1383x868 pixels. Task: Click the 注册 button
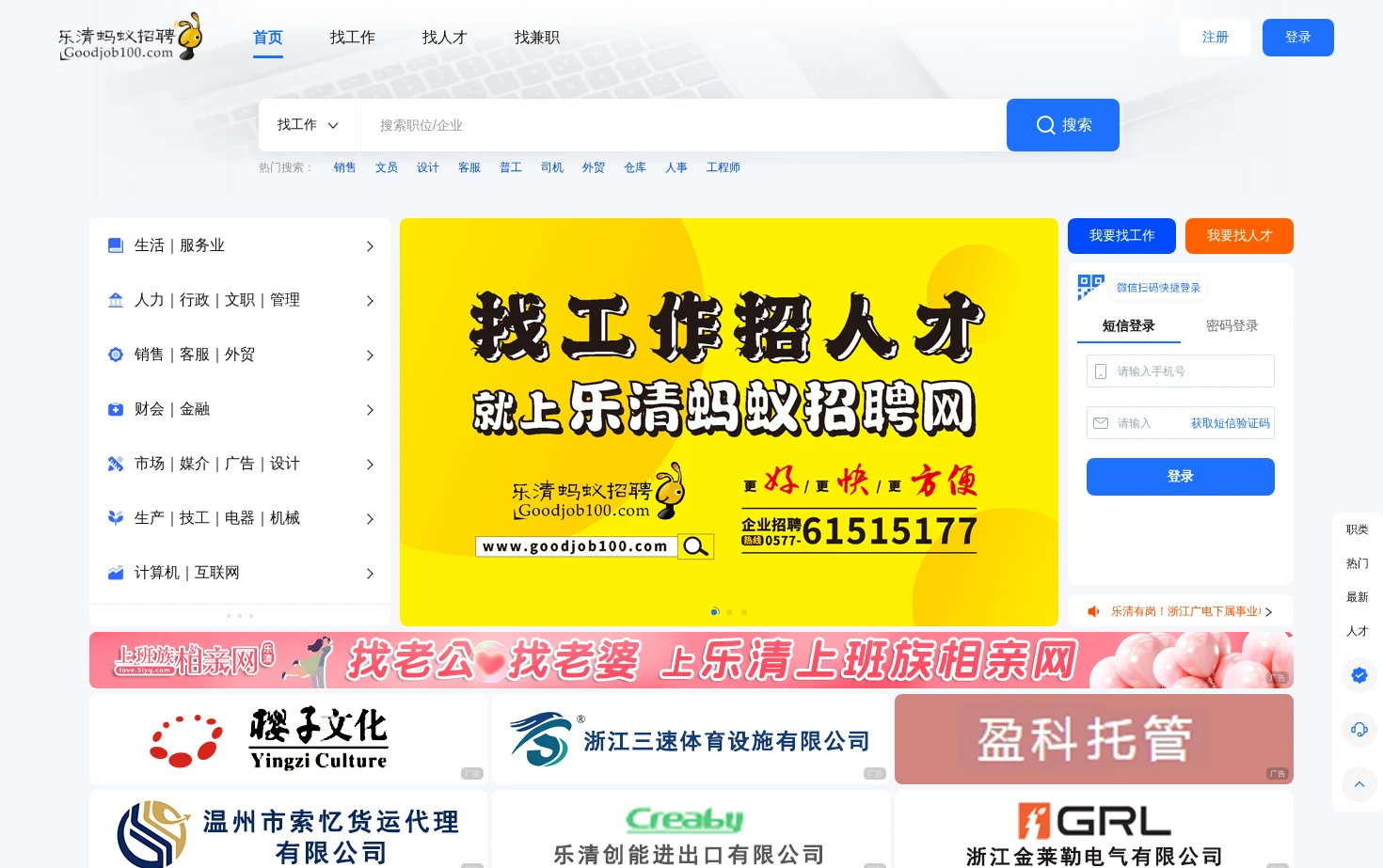(1216, 38)
